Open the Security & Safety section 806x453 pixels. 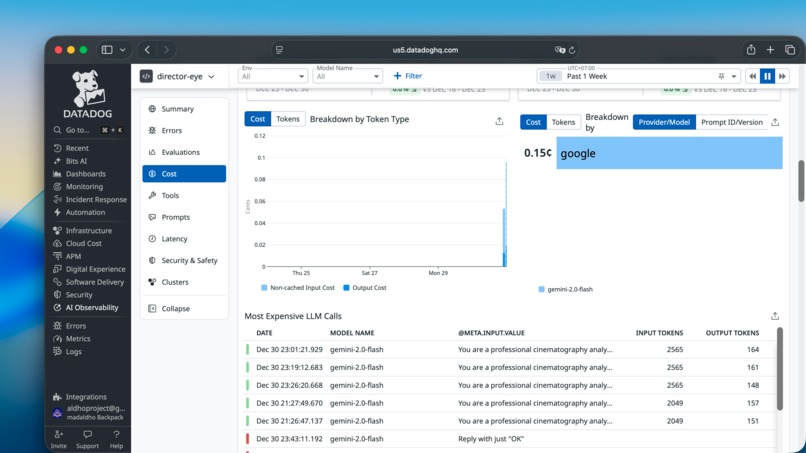point(184,260)
